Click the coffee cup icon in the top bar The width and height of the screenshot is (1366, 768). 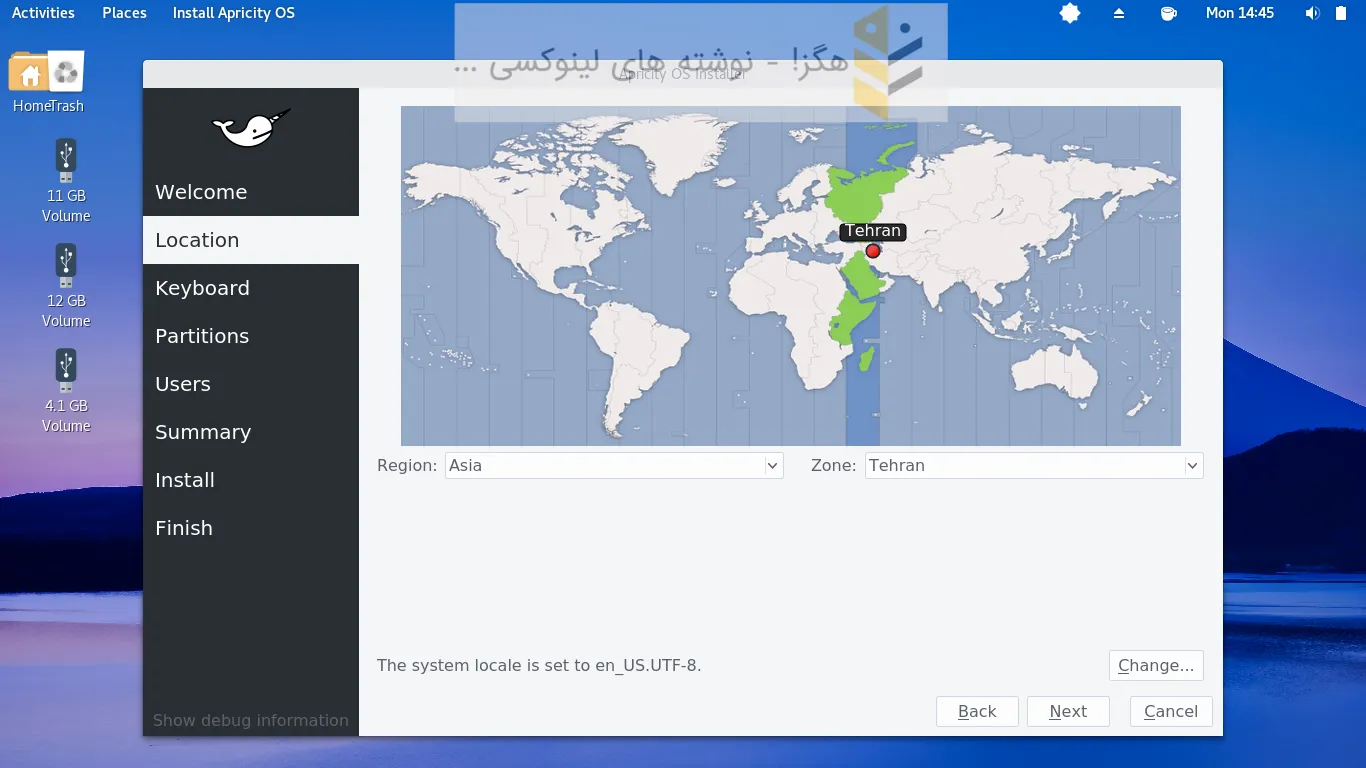(1168, 13)
